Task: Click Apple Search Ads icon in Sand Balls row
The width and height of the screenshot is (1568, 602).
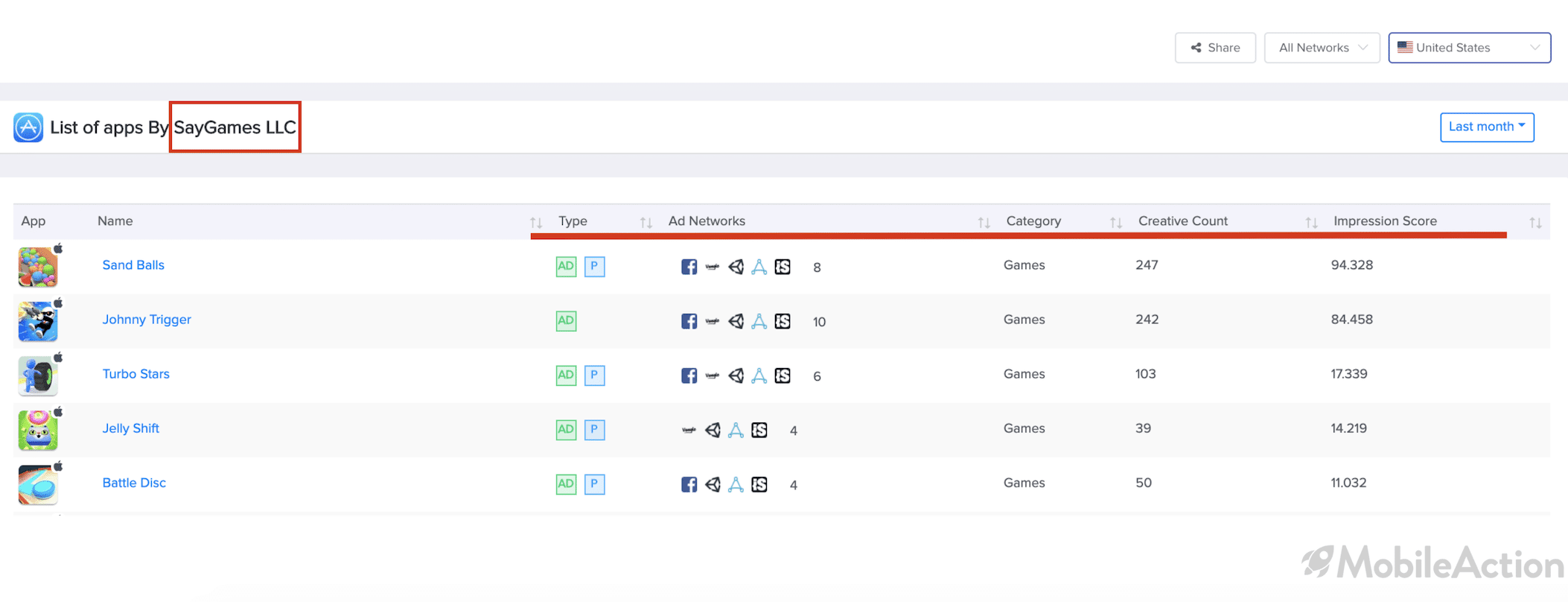Action: tap(759, 267)
